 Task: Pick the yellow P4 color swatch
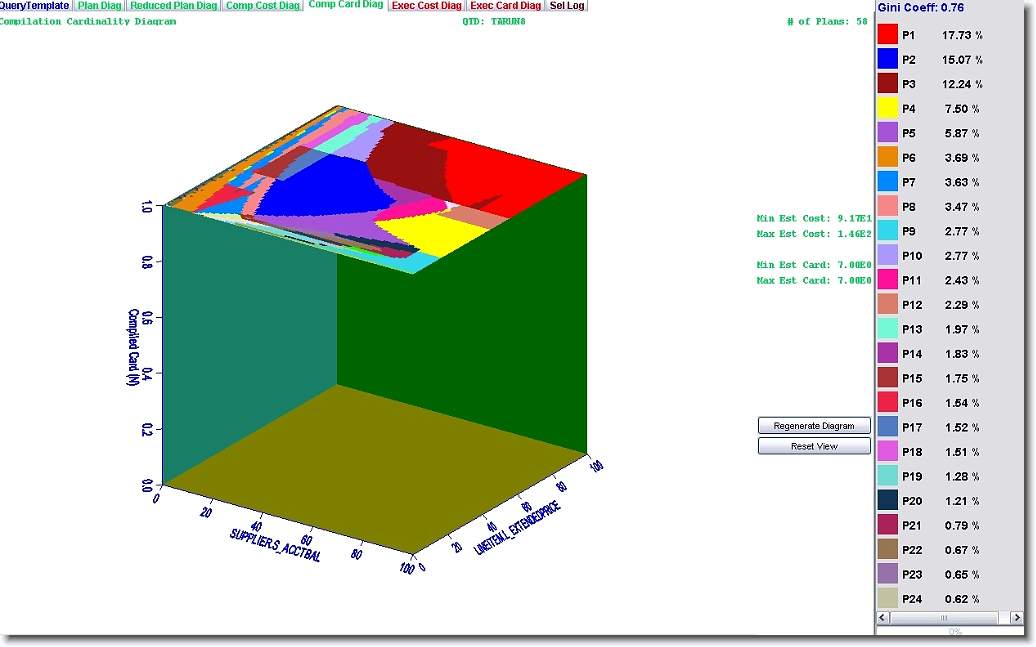(887, 108)
